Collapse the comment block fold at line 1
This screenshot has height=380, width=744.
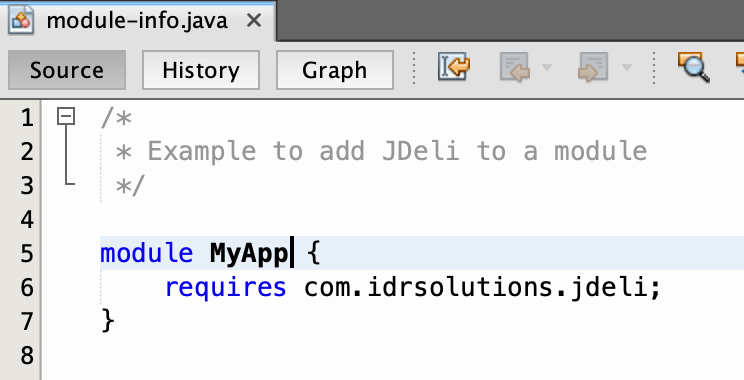pyautogui.click(x=66, y=116)
